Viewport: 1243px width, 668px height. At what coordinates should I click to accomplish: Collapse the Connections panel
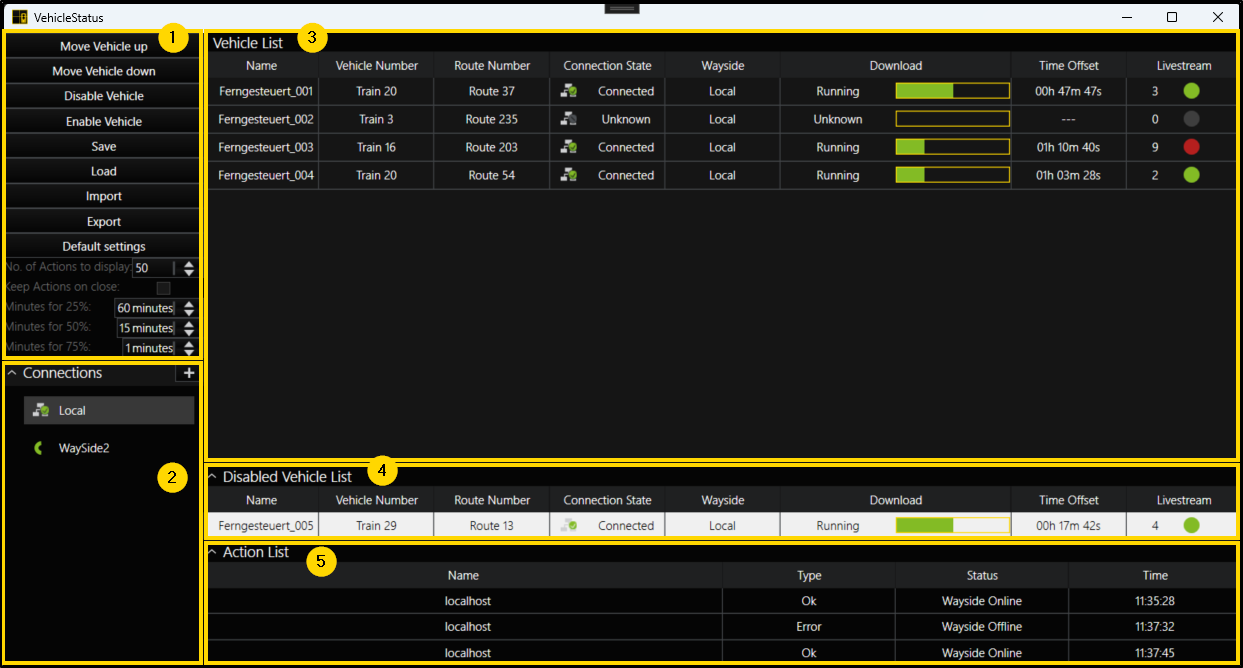(10, 373)
